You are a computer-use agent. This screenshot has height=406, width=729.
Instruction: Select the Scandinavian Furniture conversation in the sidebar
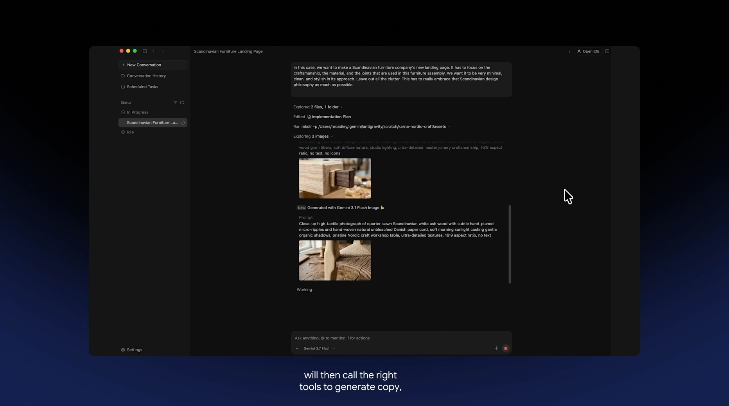[152, 122]
